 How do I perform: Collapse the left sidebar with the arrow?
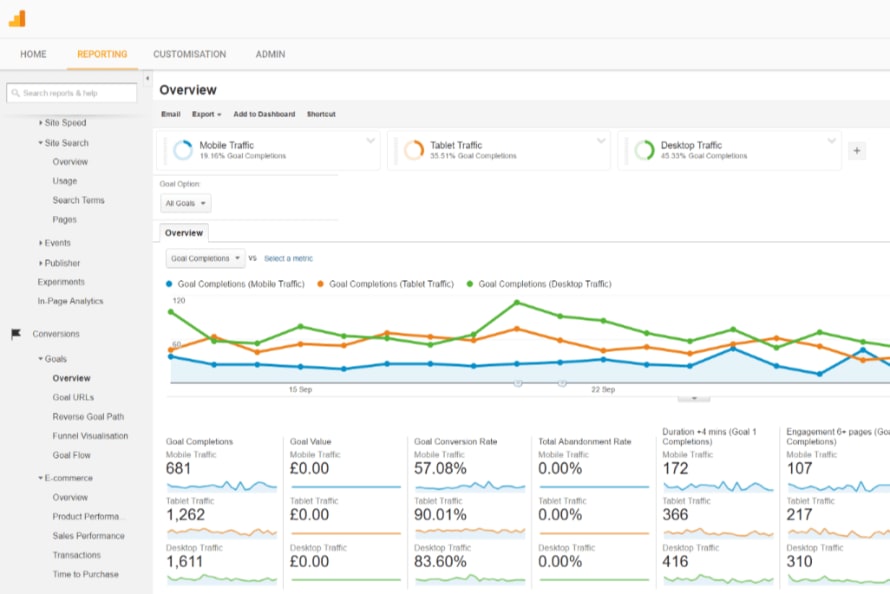click(x=147, y=78)
